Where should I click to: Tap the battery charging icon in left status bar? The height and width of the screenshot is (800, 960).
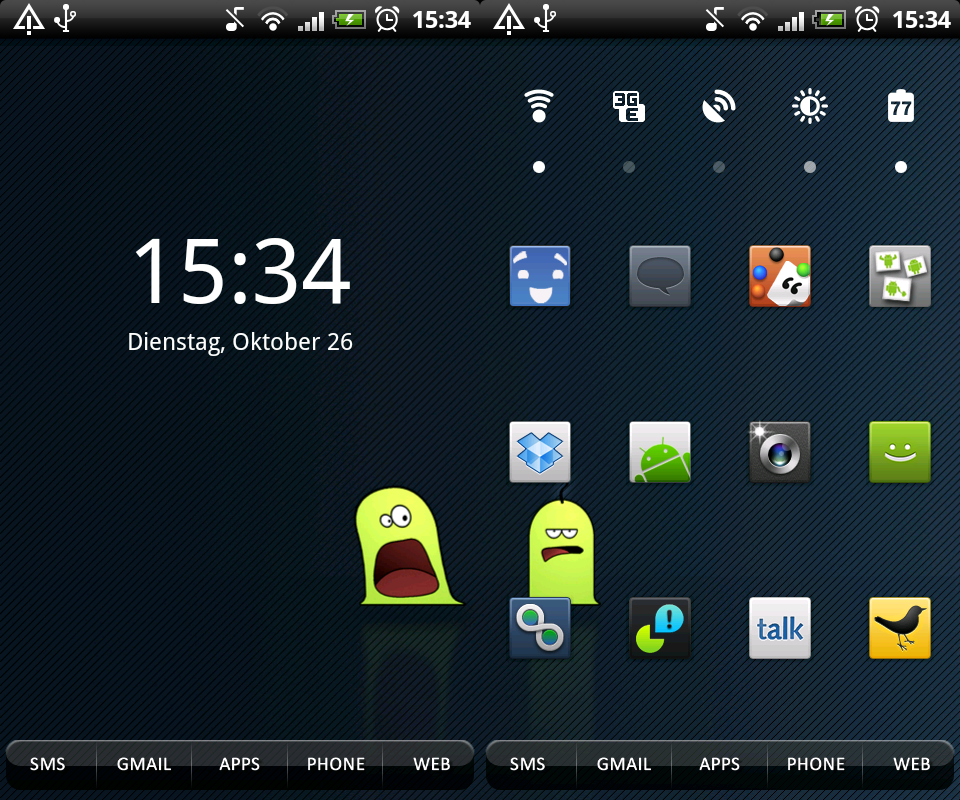[349, 20]
